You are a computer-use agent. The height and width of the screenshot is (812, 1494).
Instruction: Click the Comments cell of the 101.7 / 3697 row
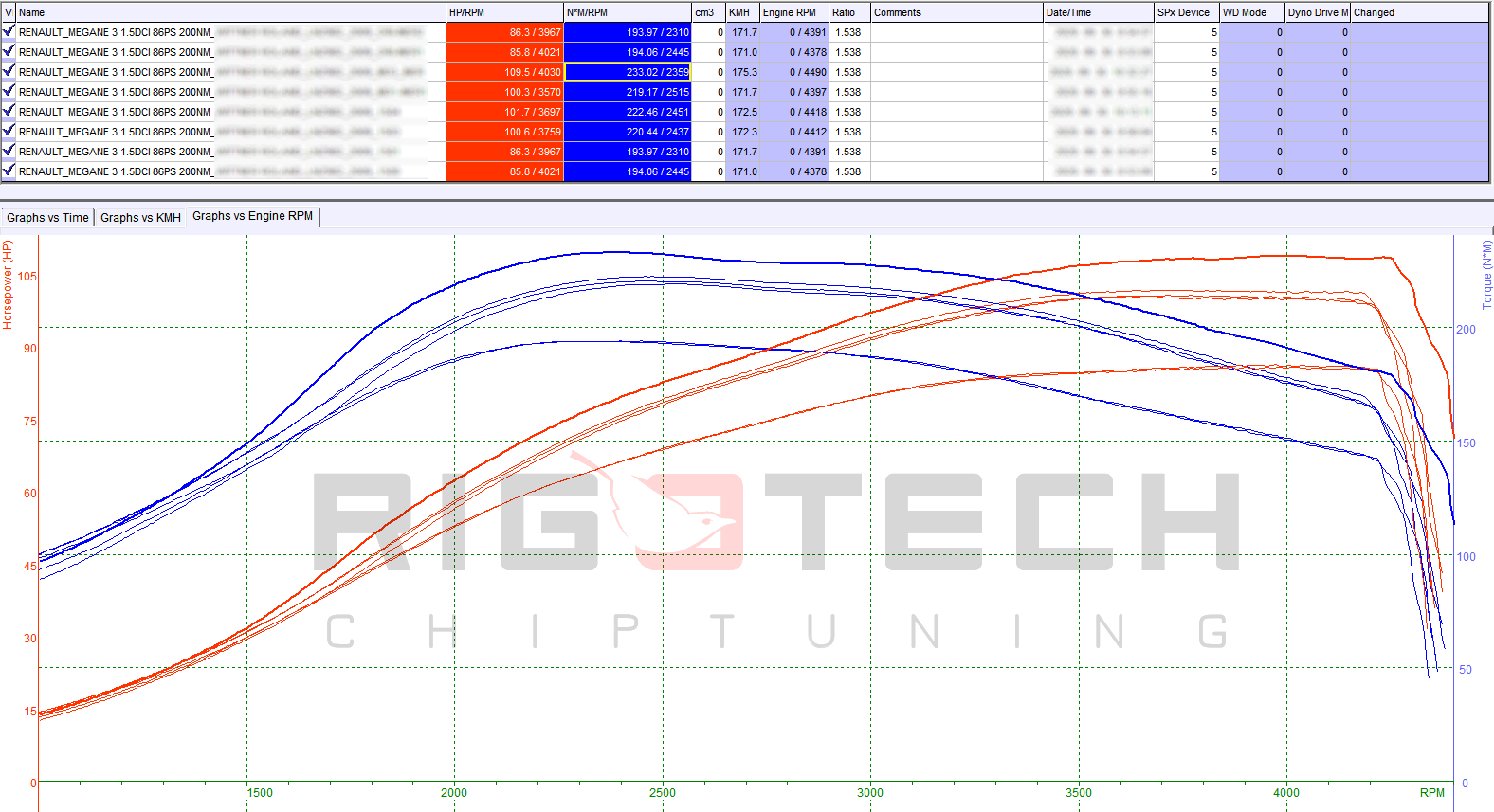957,112
